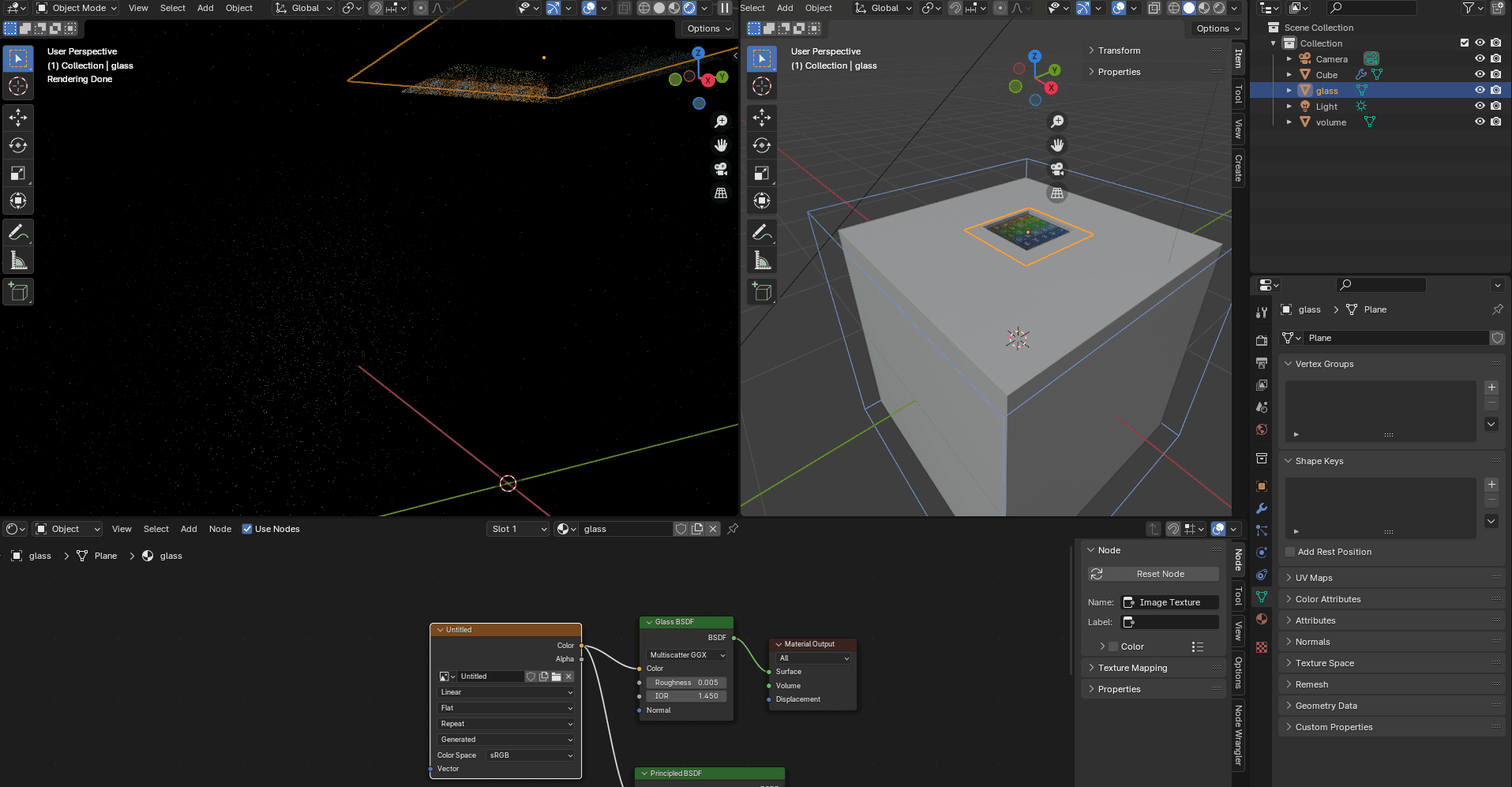Open the Object Mode dropdown
Viewport: 1512px width, 787px height.
pos(77,8)
